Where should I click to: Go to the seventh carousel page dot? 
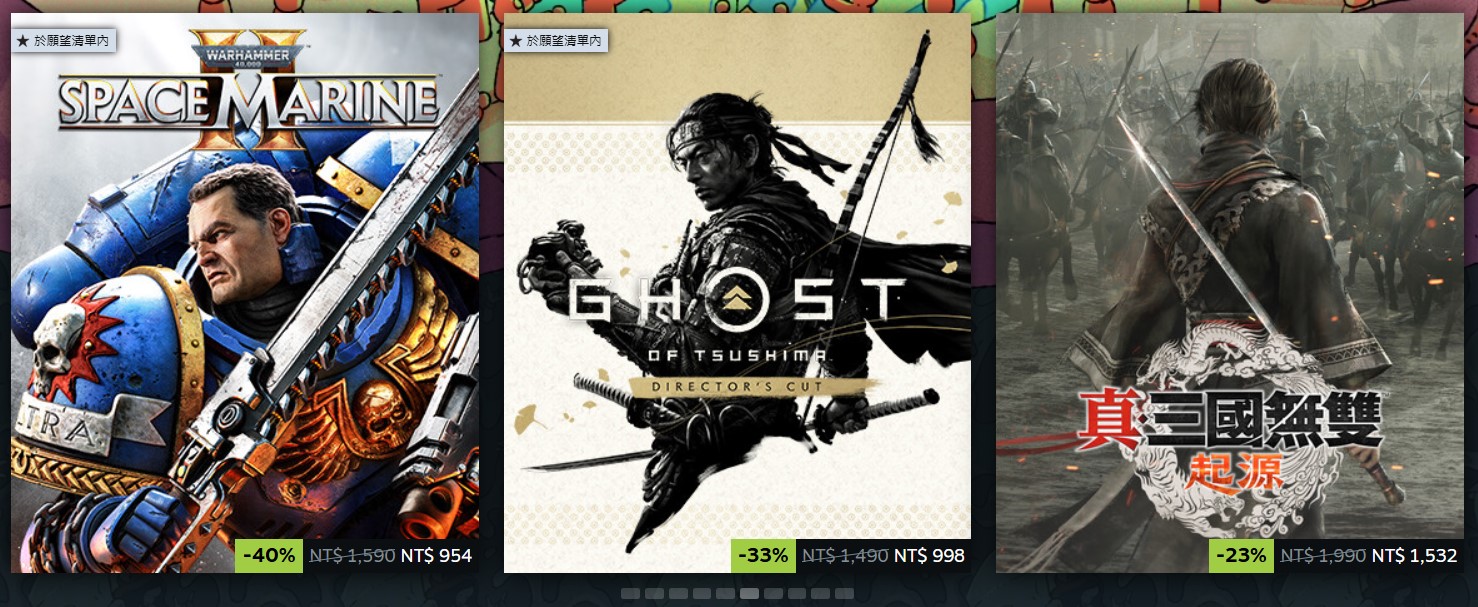tap(773, 593)
